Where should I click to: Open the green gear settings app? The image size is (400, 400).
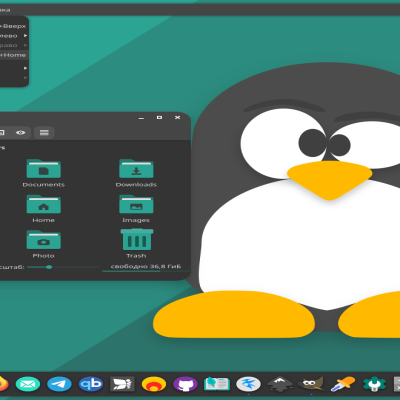(374, 384)
